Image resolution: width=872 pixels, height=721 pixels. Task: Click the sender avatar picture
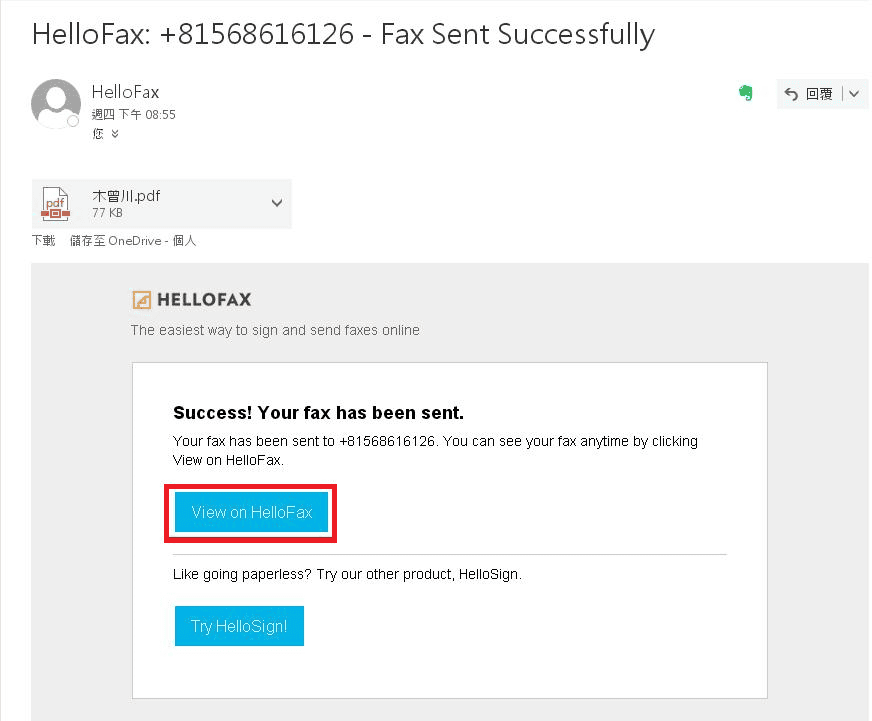pyautogui.click(x=55, y=102)
